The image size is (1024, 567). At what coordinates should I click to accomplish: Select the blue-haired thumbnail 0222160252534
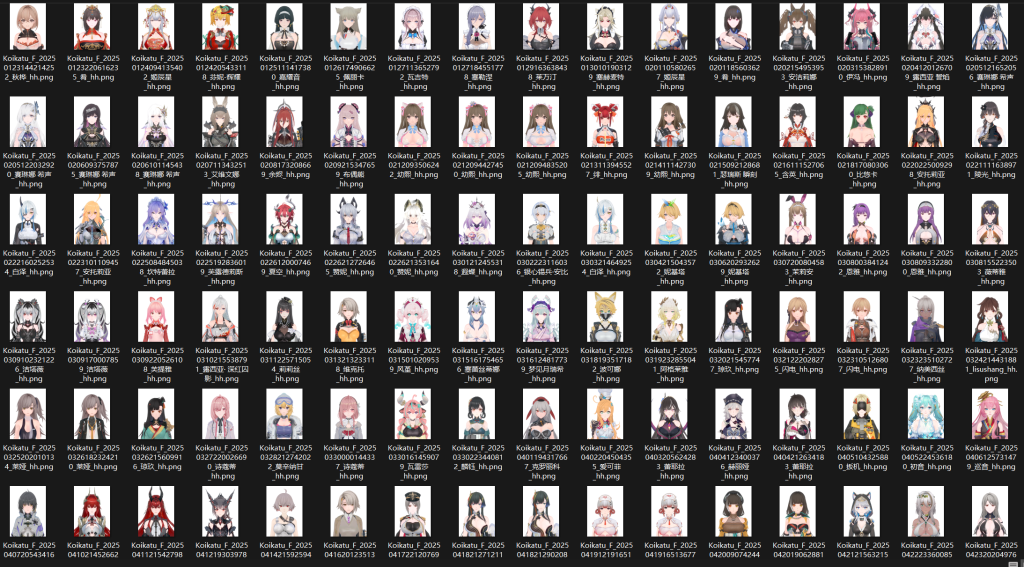(x=28, y=219)
